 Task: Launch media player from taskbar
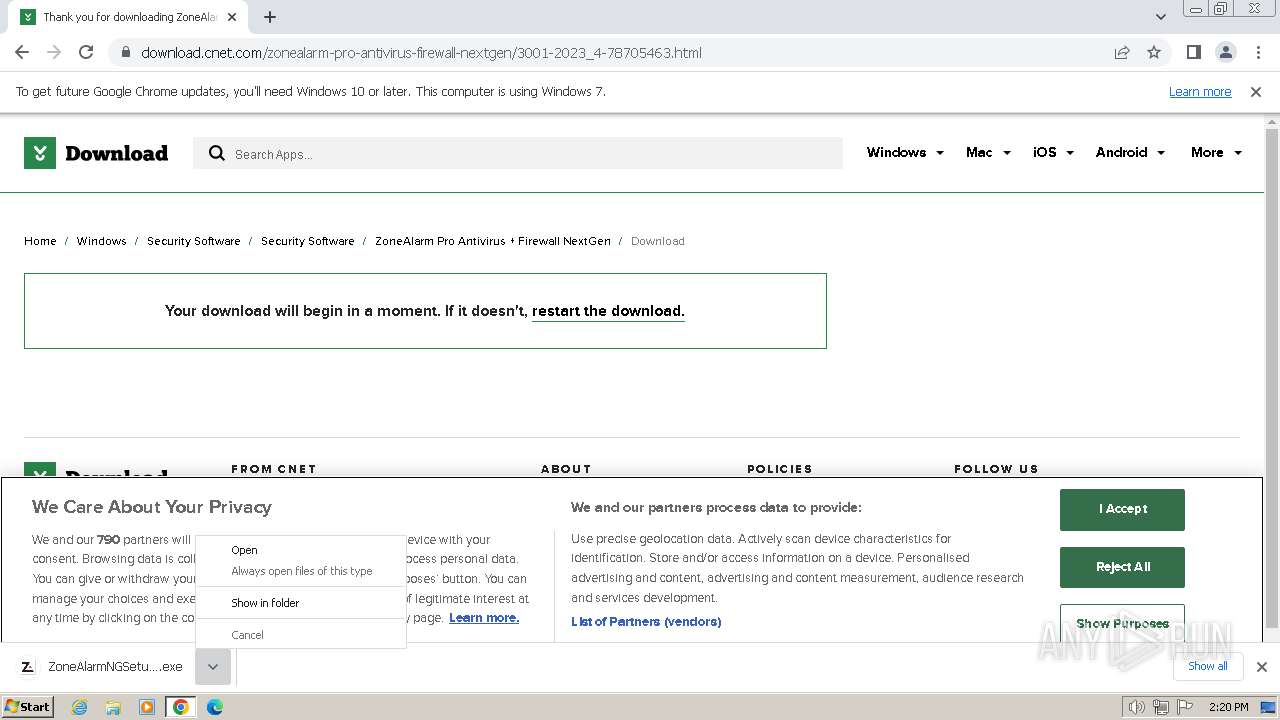(147, 707)
